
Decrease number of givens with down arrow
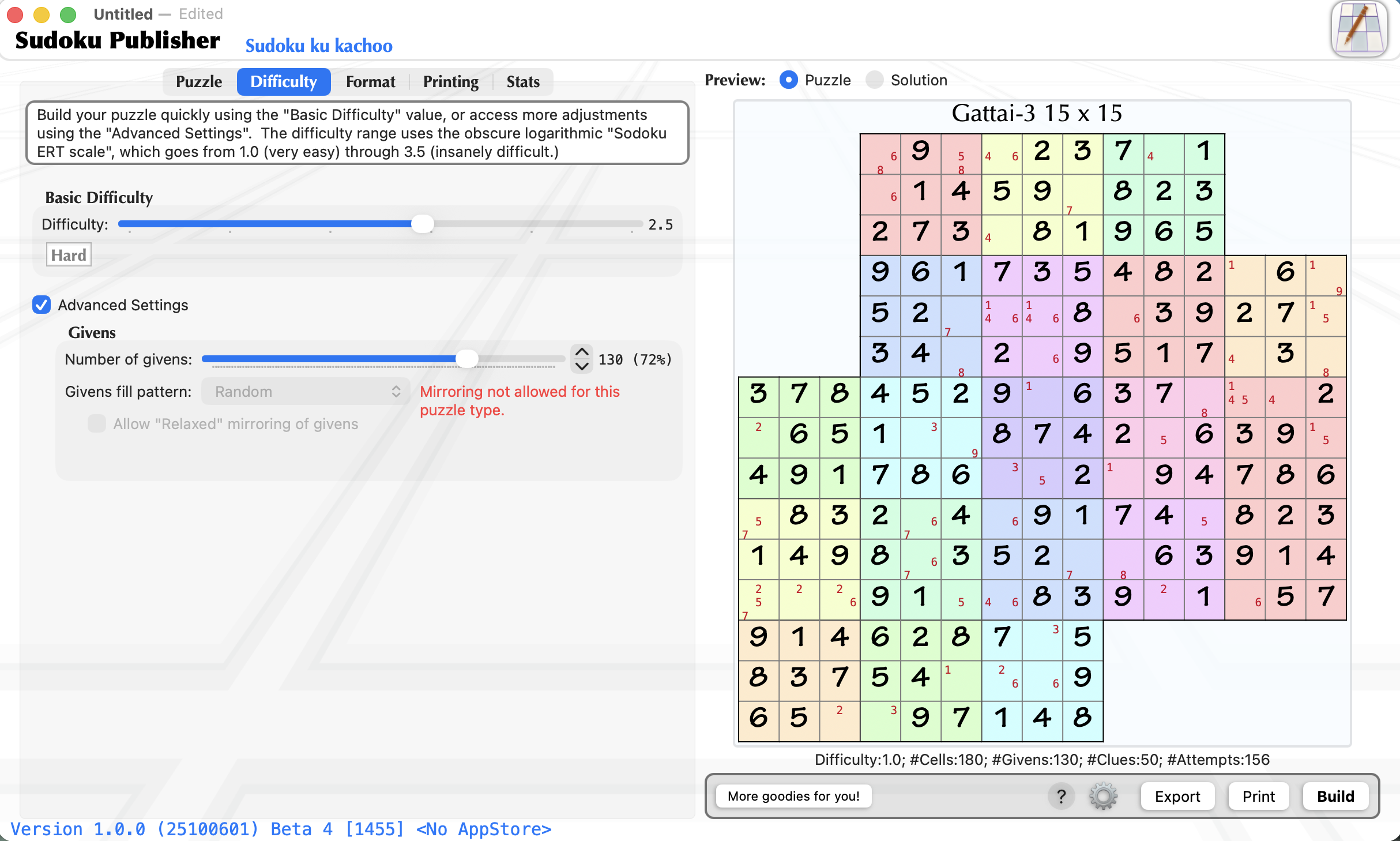click(582, 366)
